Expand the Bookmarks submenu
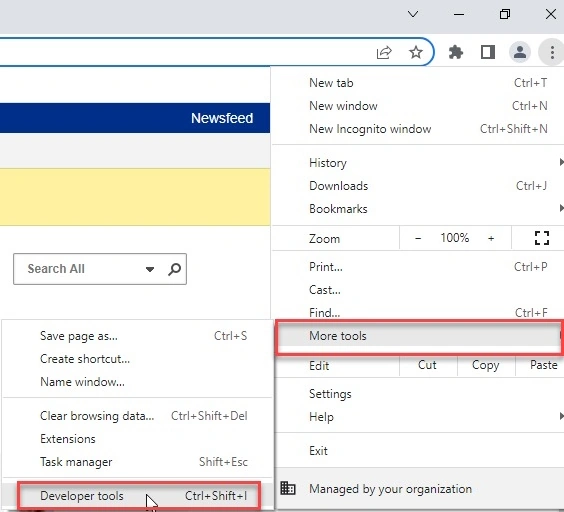This screenshot has width=564, height=512. point(418,209)
